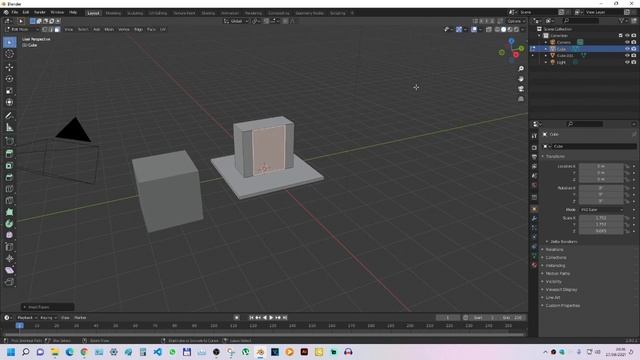The image size is (640, 360).
Task: Expand the Camera item in outliner
Action: click(x=546, y=42)
